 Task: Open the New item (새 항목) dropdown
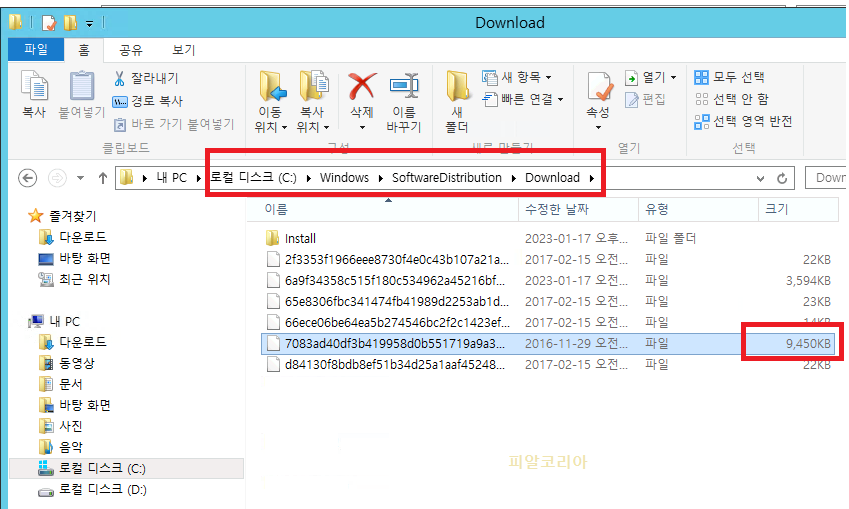517,77
